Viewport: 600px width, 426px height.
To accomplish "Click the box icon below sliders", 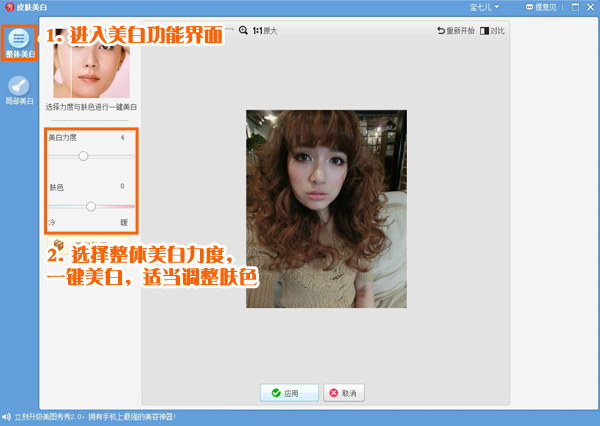I will tap(58, 244).
